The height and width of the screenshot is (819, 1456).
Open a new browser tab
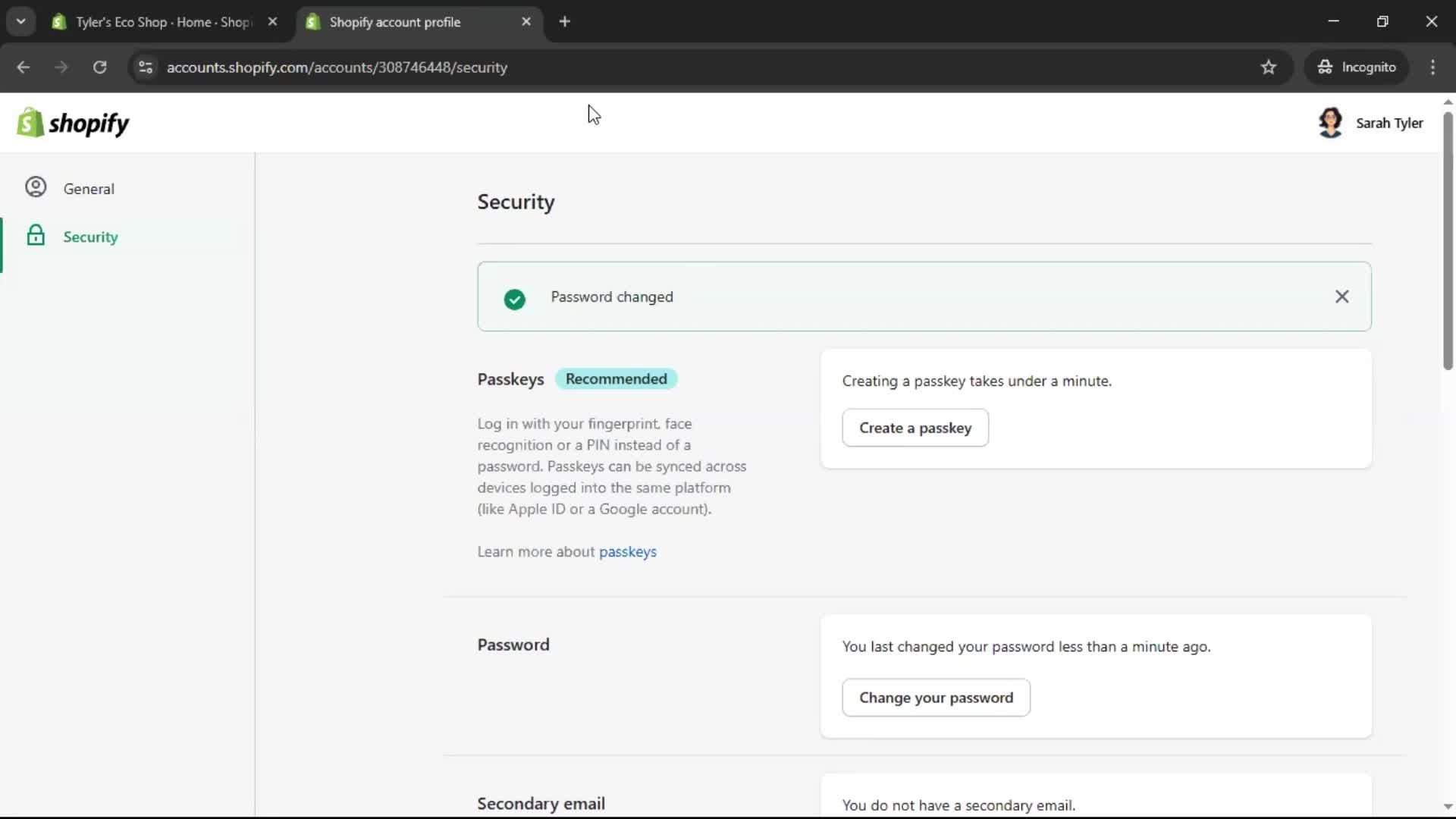tap(565, 21)
